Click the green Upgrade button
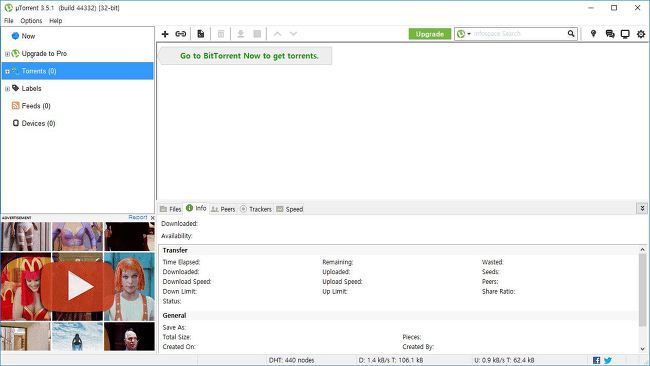The height and width of the screenshot is (366, 650). click(429, 34)
